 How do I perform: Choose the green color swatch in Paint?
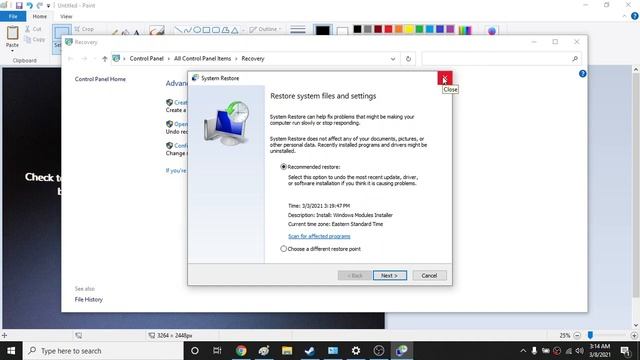pos(419,29)
